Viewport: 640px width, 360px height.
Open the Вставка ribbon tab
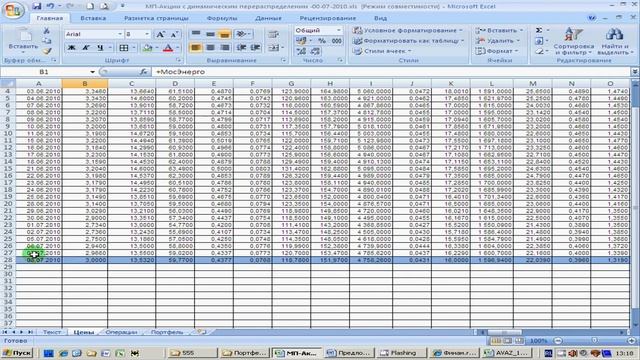tap(93, 18)
